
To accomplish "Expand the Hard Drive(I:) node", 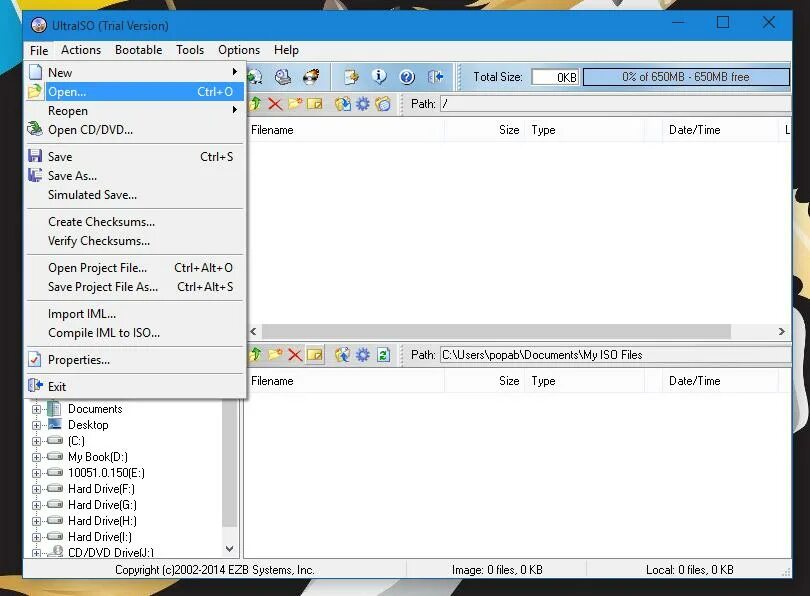I will (x=36, y=537).
